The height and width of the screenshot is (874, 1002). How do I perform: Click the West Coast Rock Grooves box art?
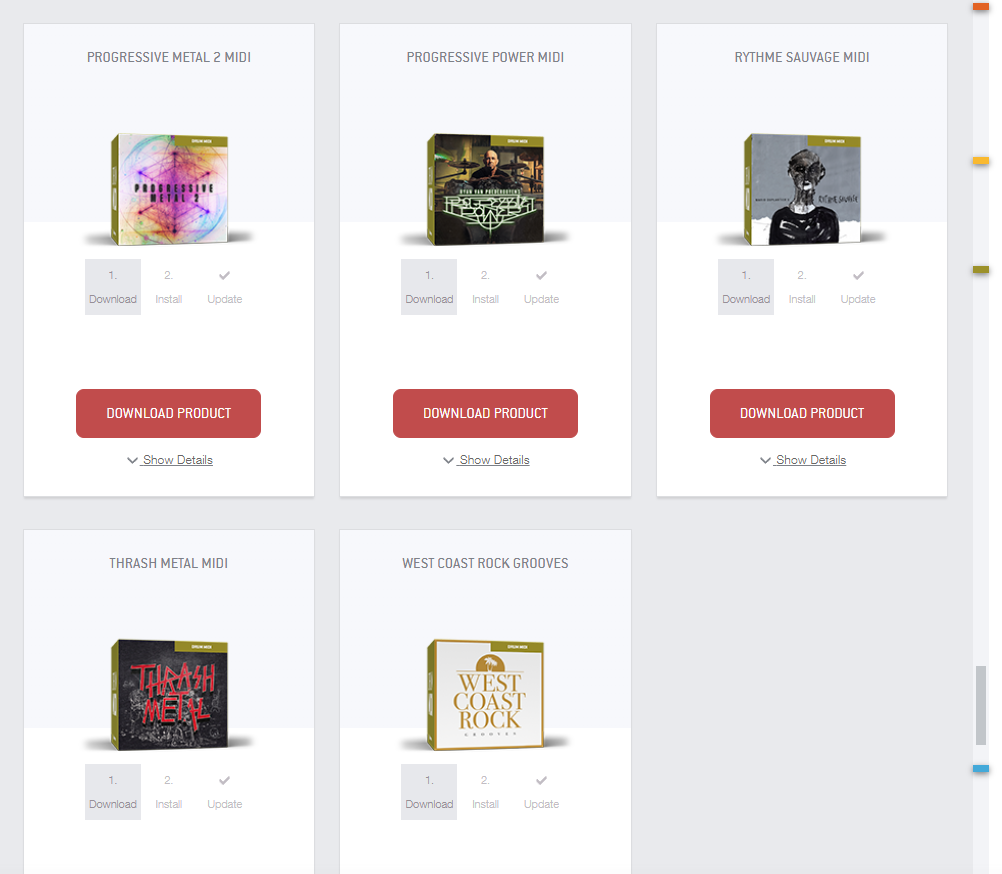[486, 694]
